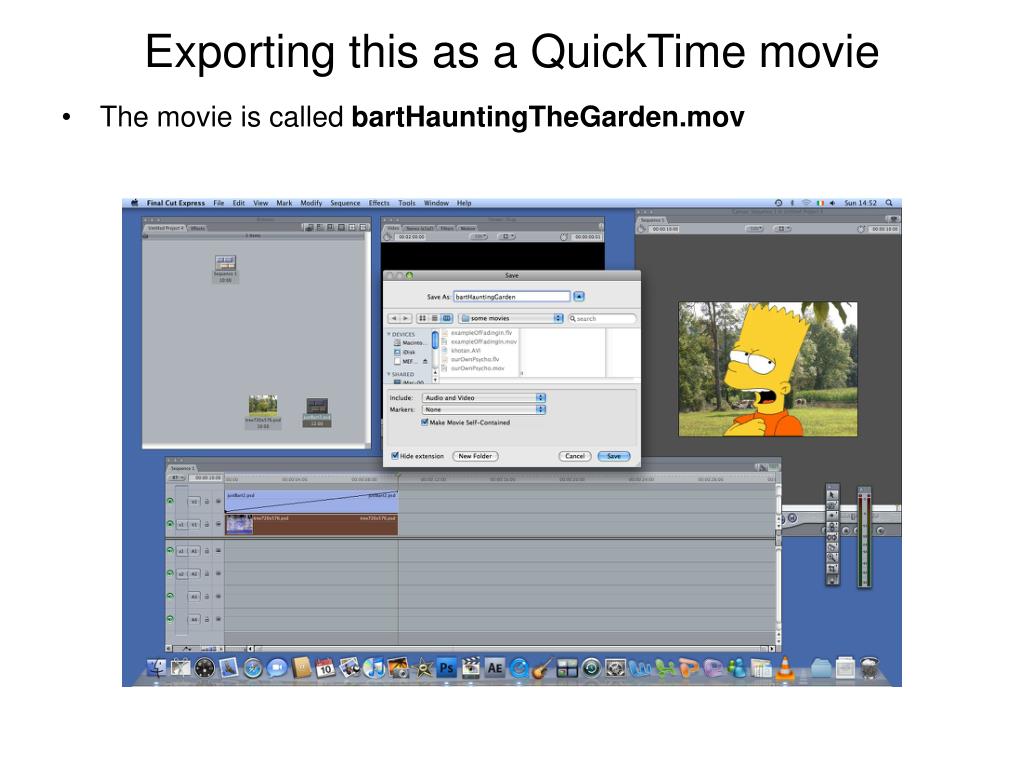Launch After Effects from the Dock
The height and width of the screenshot is (768, 1024).
tap(495, 668)
